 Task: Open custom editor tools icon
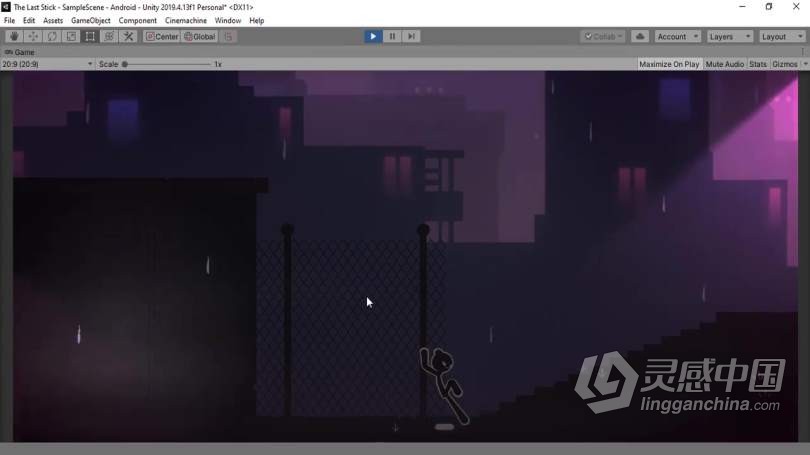click(129, 36)
